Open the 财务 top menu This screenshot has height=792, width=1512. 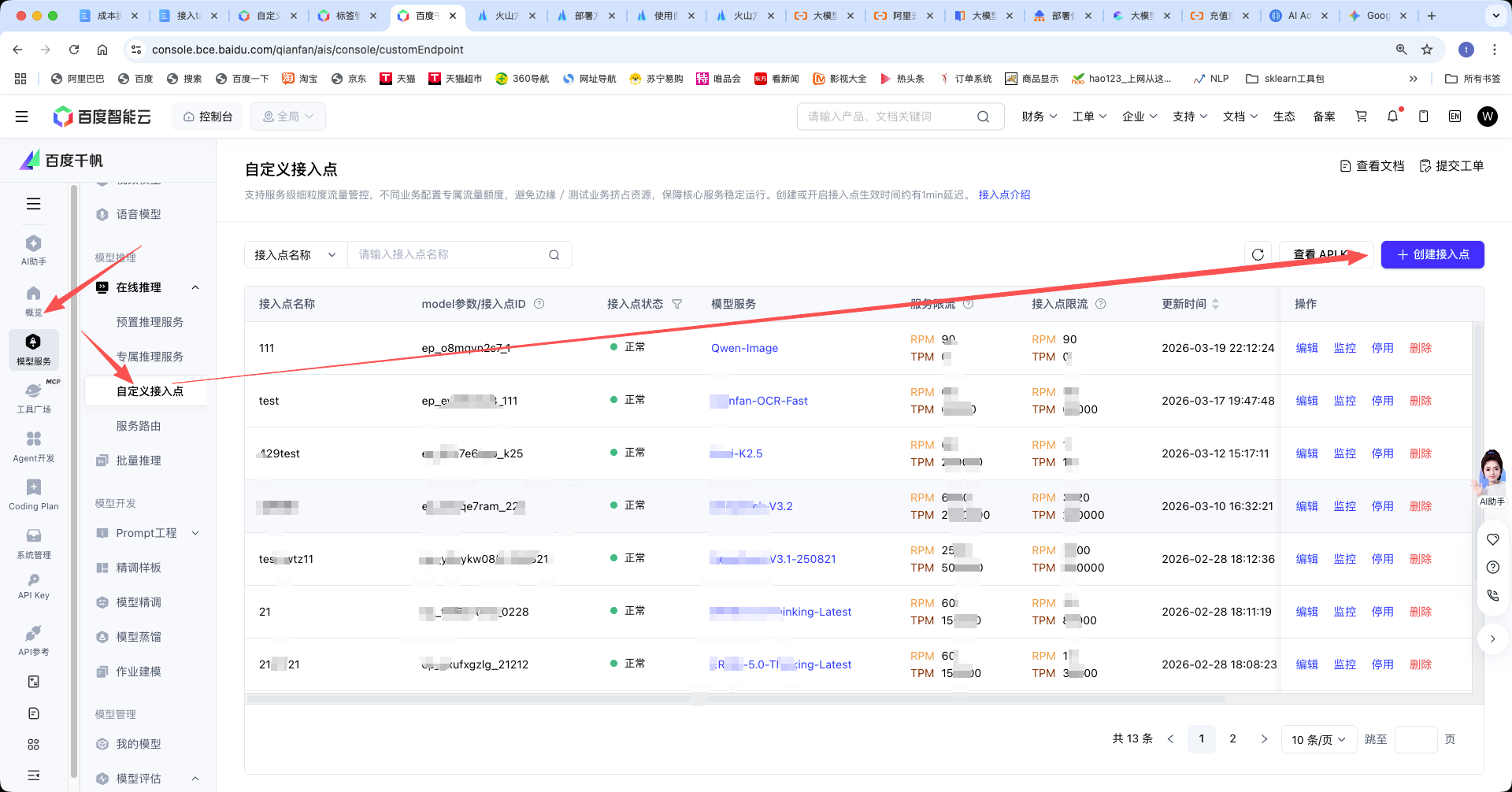(x=1038, y=117)
